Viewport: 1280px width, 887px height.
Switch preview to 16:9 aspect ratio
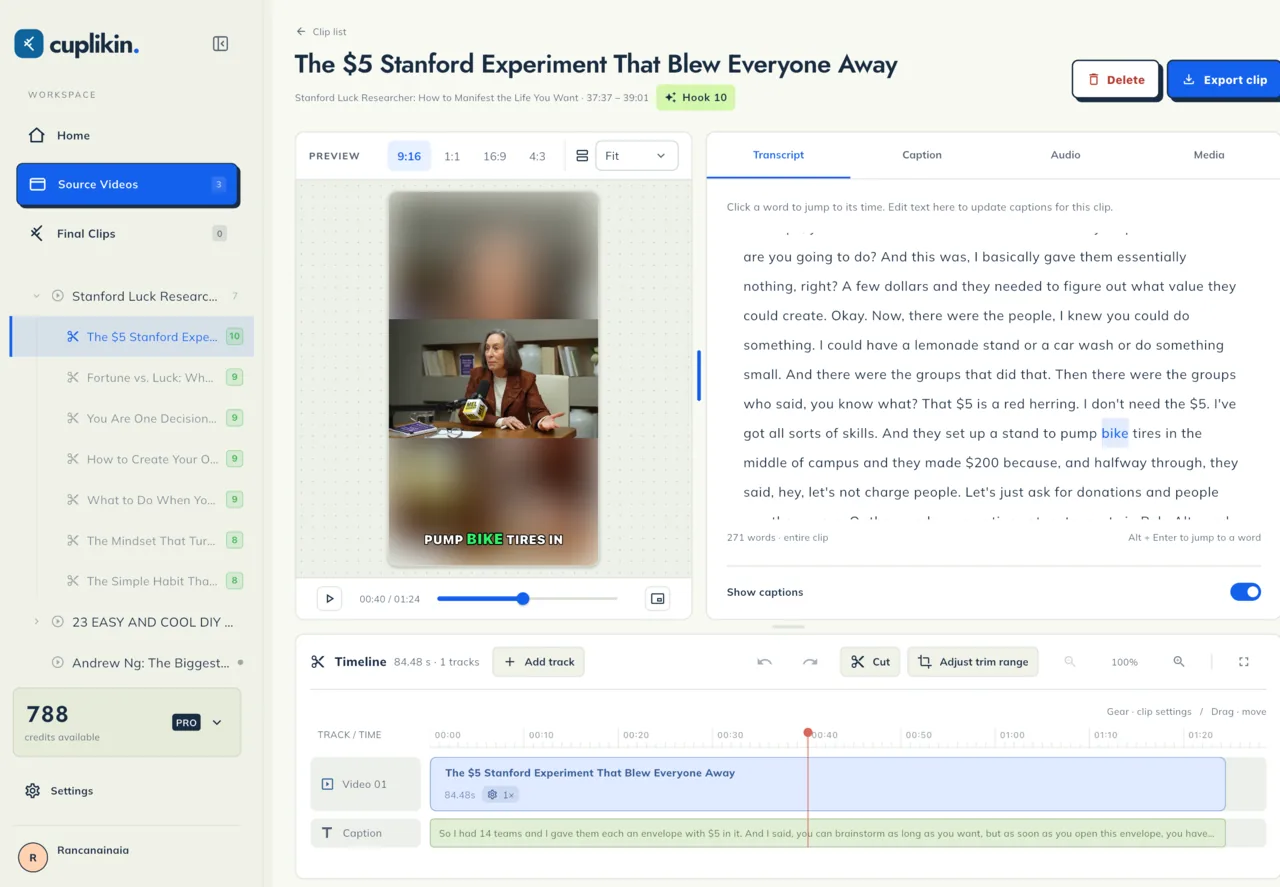pyautogui.click(x=494, y=156)
